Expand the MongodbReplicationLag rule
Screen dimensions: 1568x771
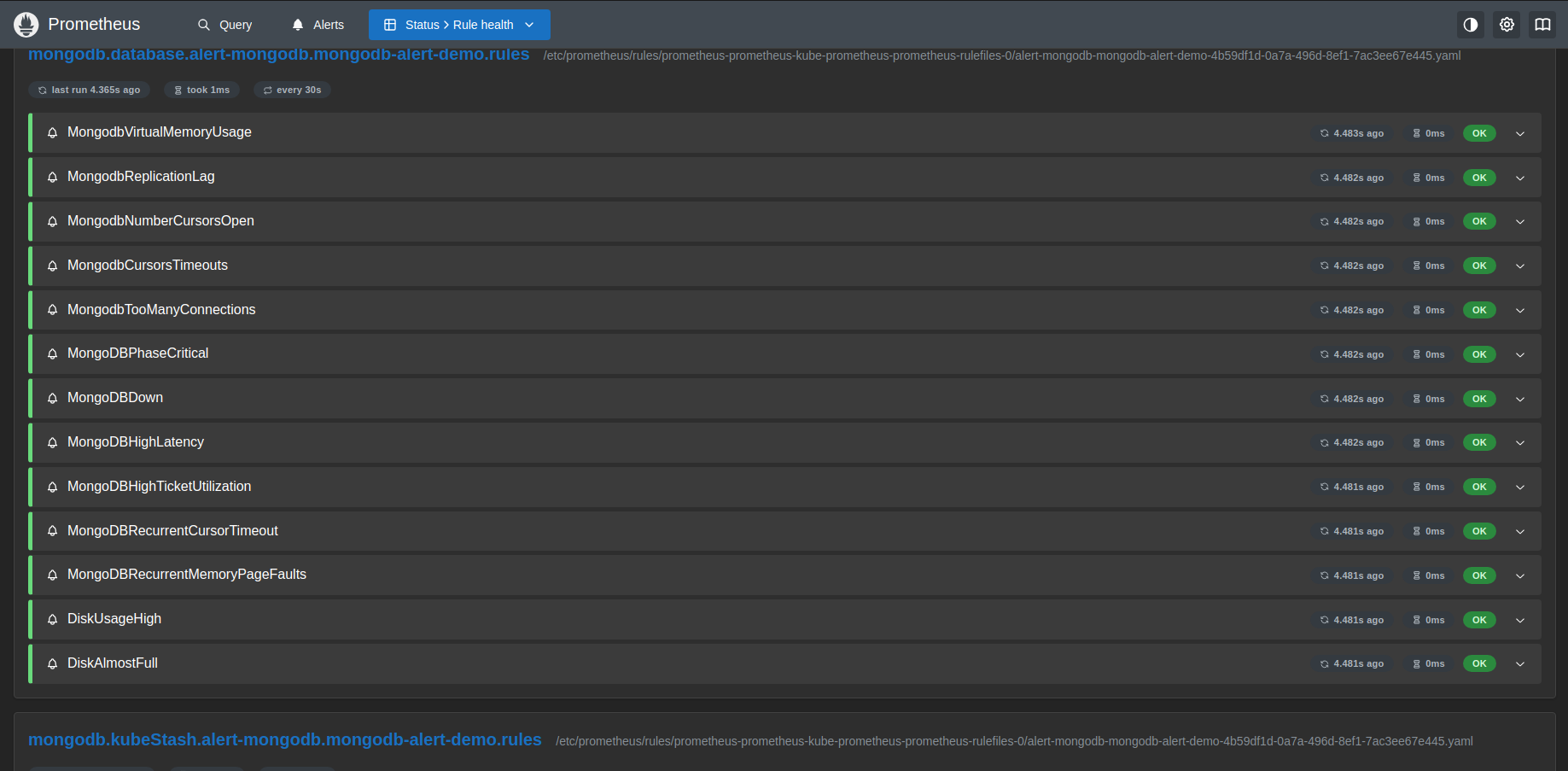[1520, 178]
